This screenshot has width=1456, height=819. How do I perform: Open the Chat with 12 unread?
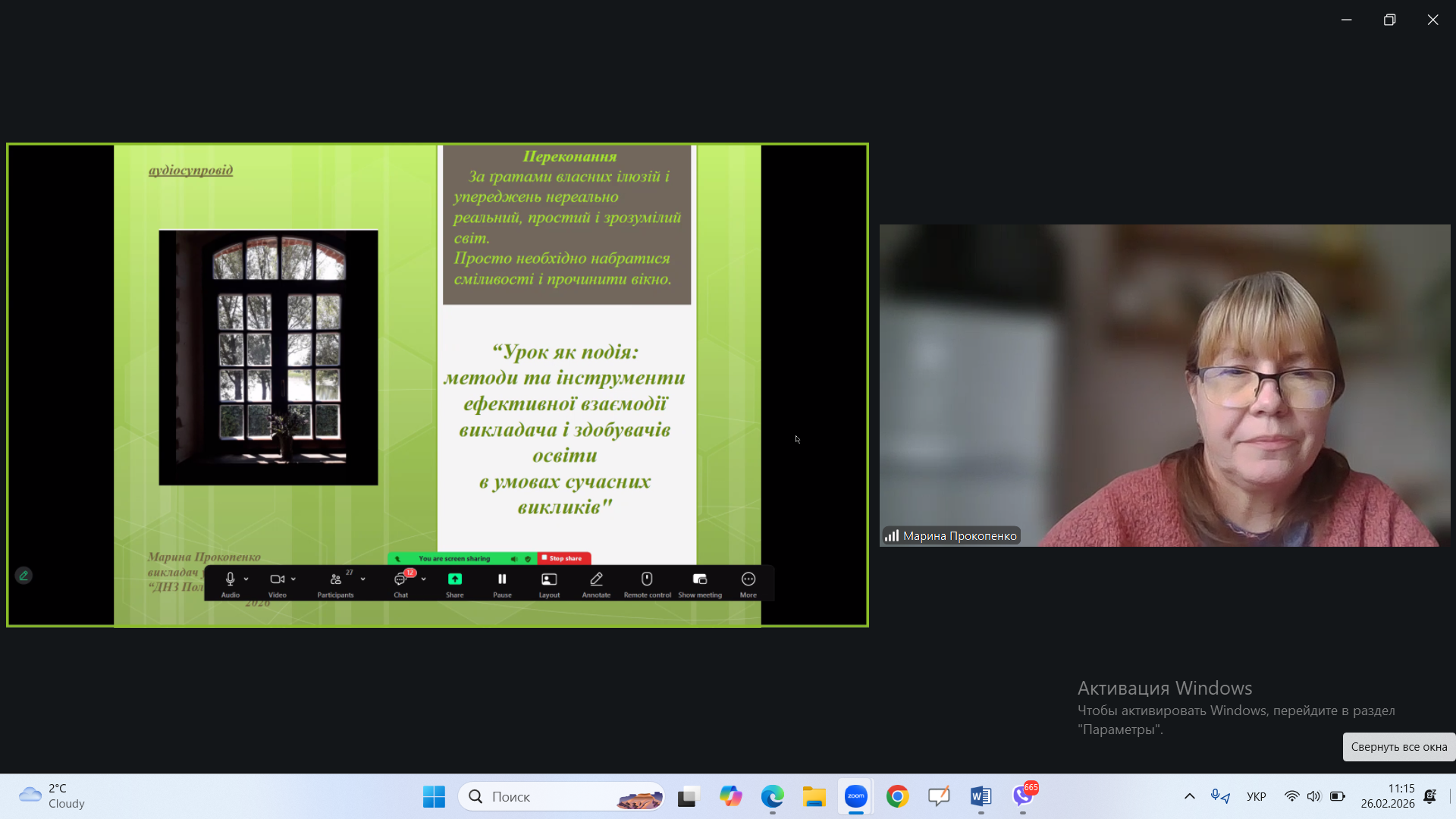[x=400, y=580]
